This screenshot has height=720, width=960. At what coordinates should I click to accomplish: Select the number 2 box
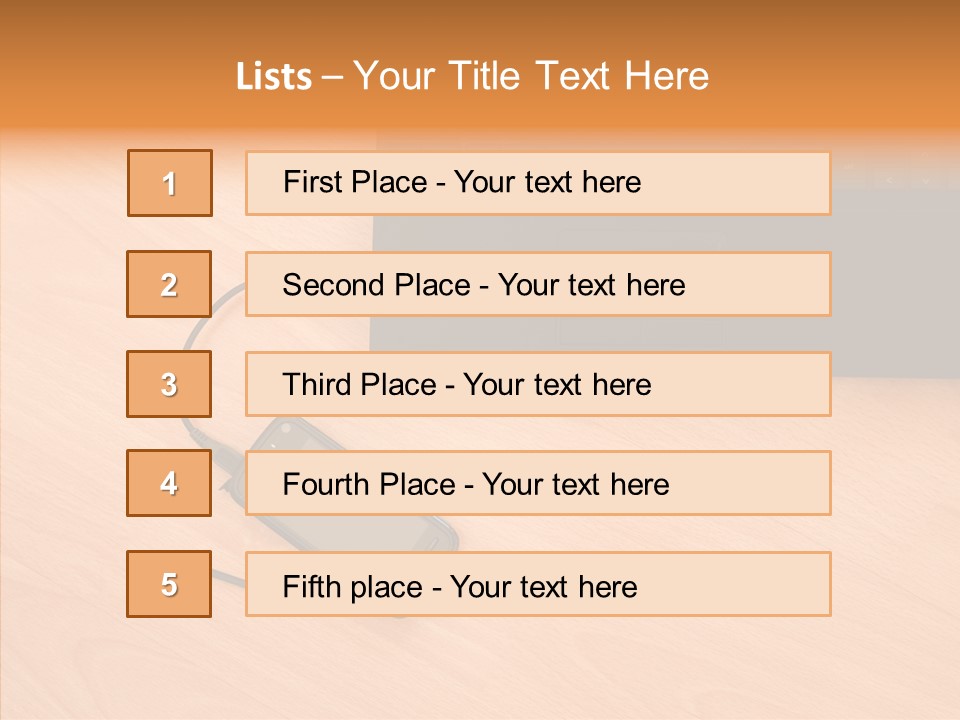(169, 284)
